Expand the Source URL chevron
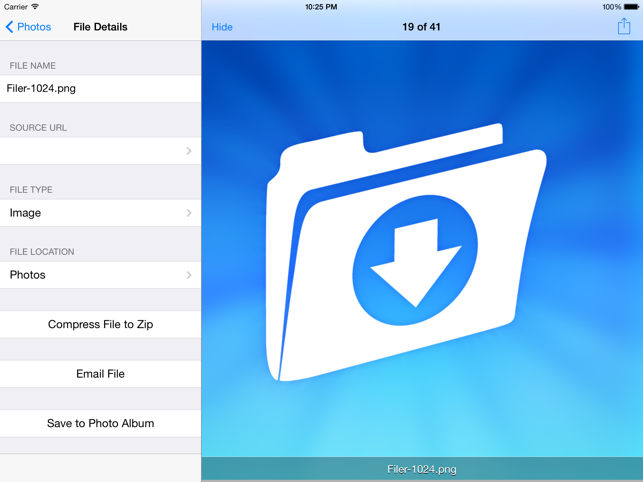643x482 pixels. pyautogui.click(x=189, y=151)
